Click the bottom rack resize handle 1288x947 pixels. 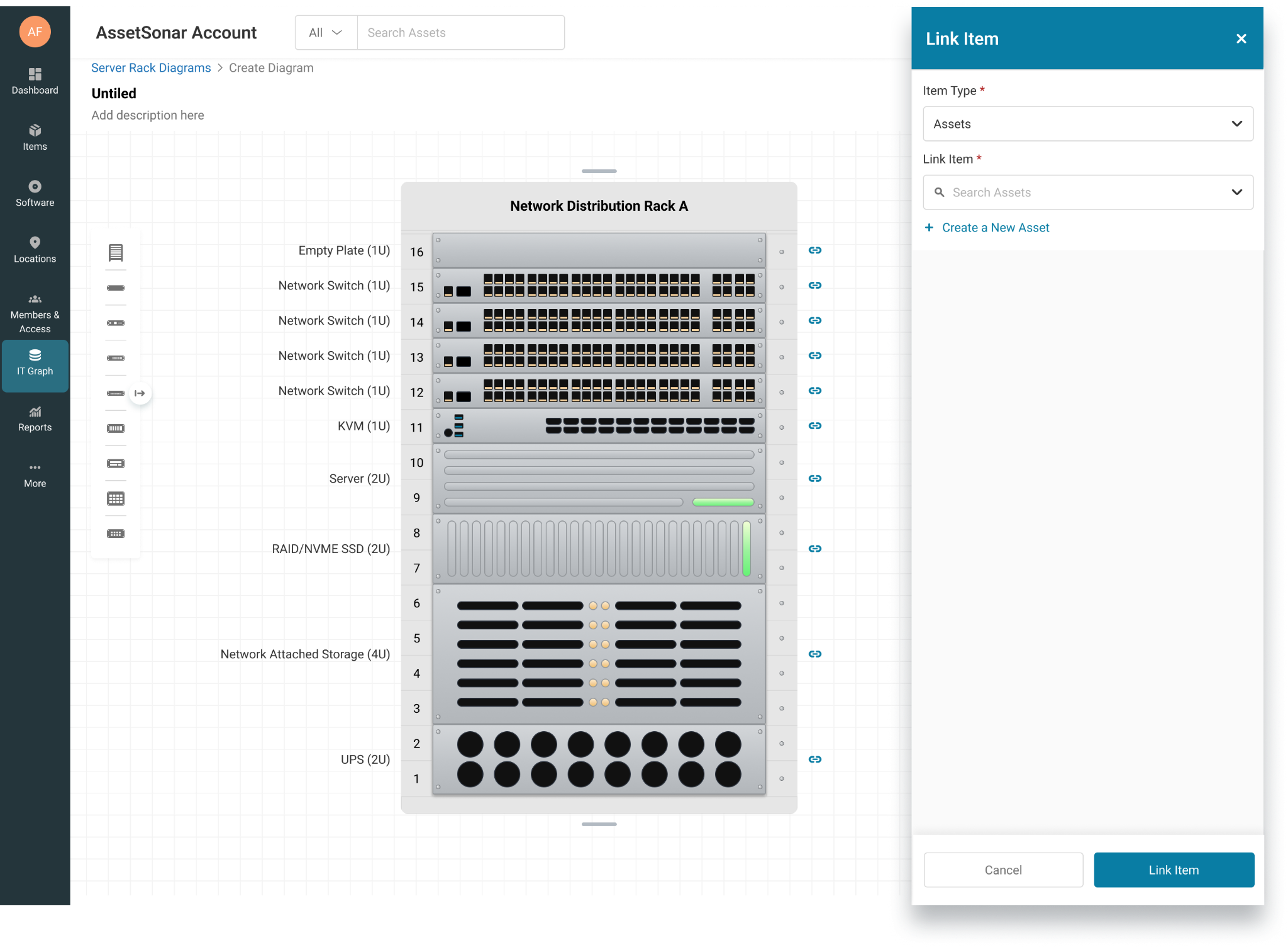tap(599, 824)
